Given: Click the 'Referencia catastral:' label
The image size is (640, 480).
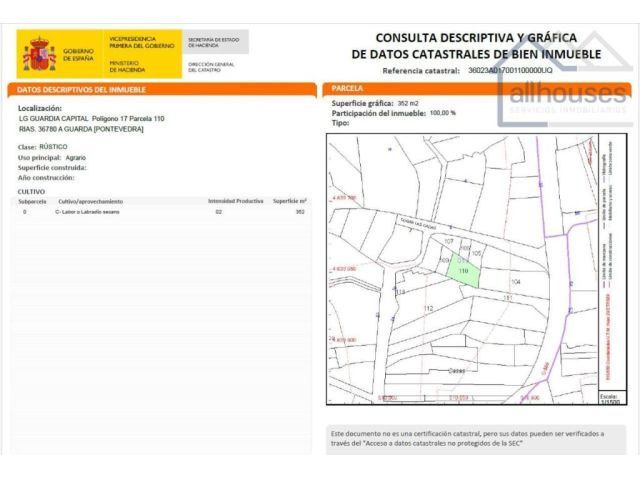Looking at the screenshot, I should 421,71.
